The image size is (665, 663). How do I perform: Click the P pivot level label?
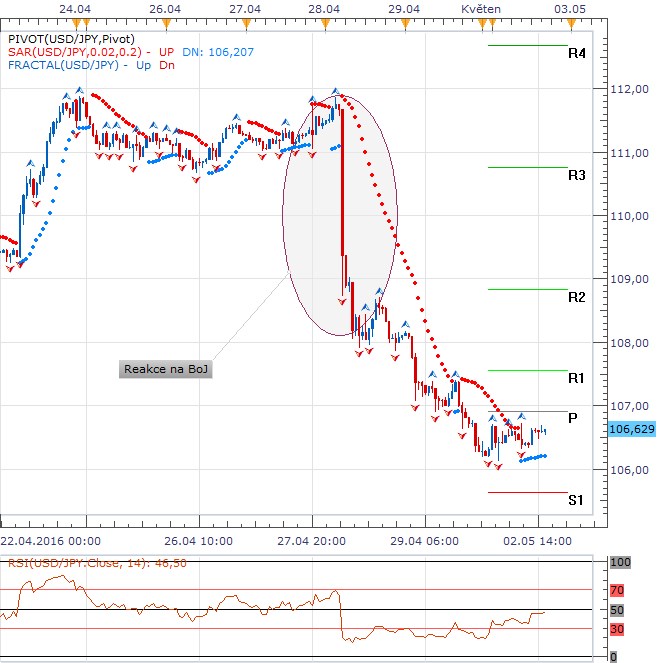point(573,418)
